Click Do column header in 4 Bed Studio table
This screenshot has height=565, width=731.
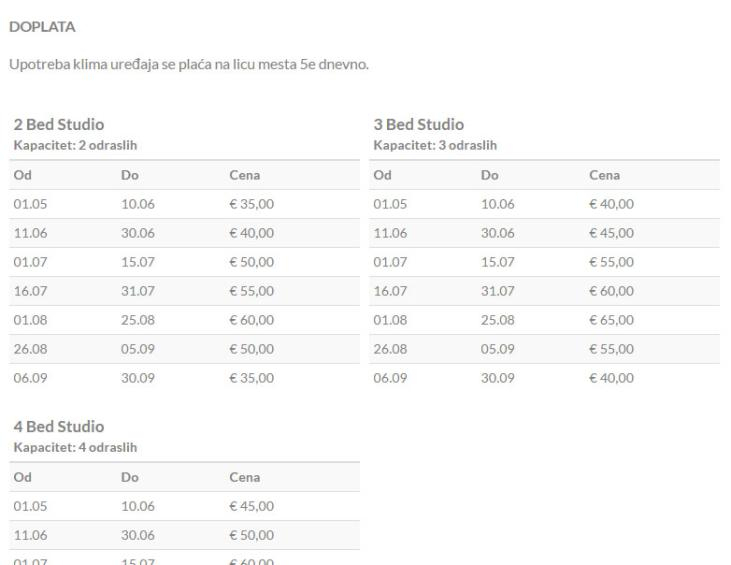click(x=127, y=478)
